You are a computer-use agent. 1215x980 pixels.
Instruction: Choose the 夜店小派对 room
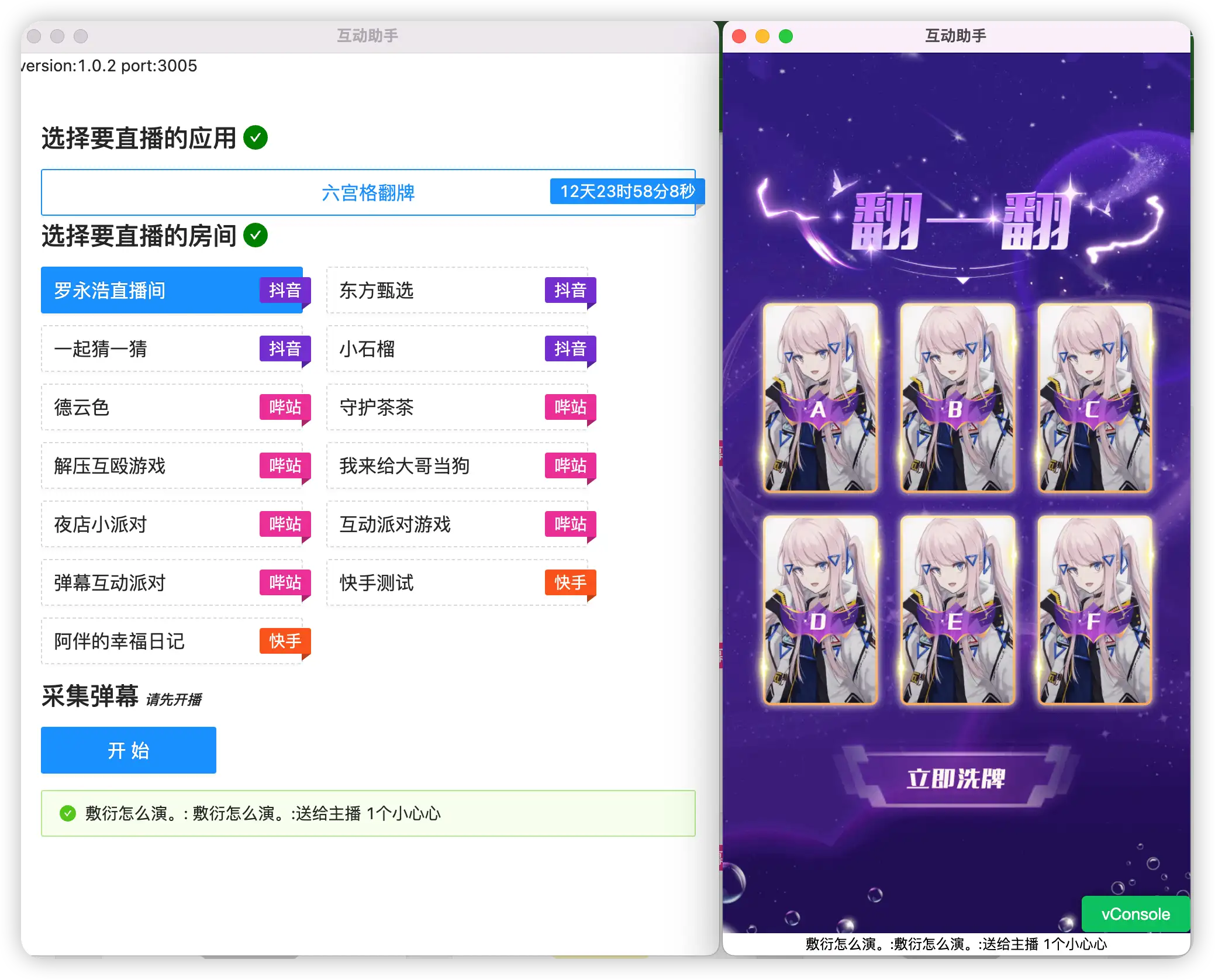pos(171,524)
